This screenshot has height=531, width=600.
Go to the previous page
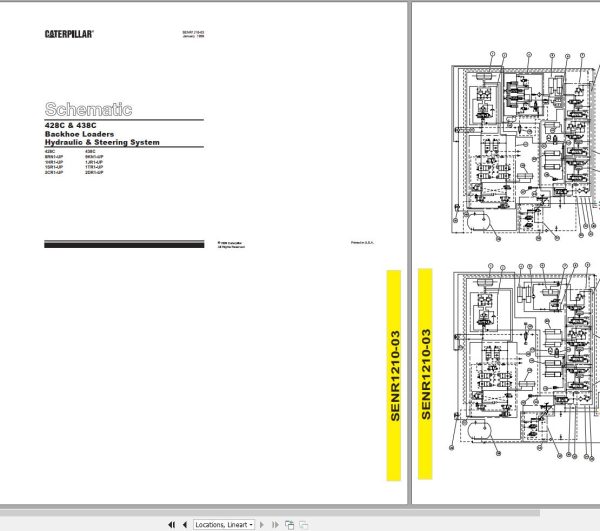185,524
